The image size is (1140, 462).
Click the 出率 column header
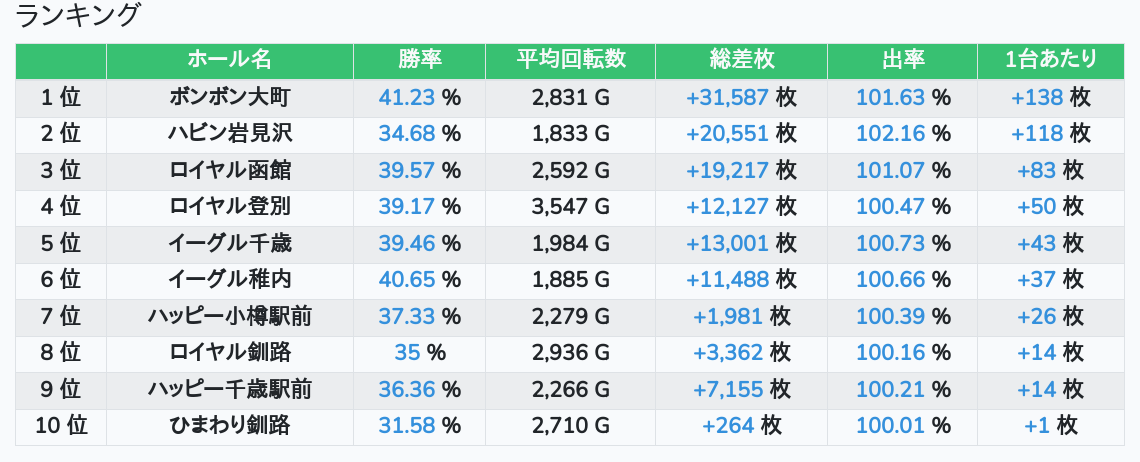coord(902,60)
